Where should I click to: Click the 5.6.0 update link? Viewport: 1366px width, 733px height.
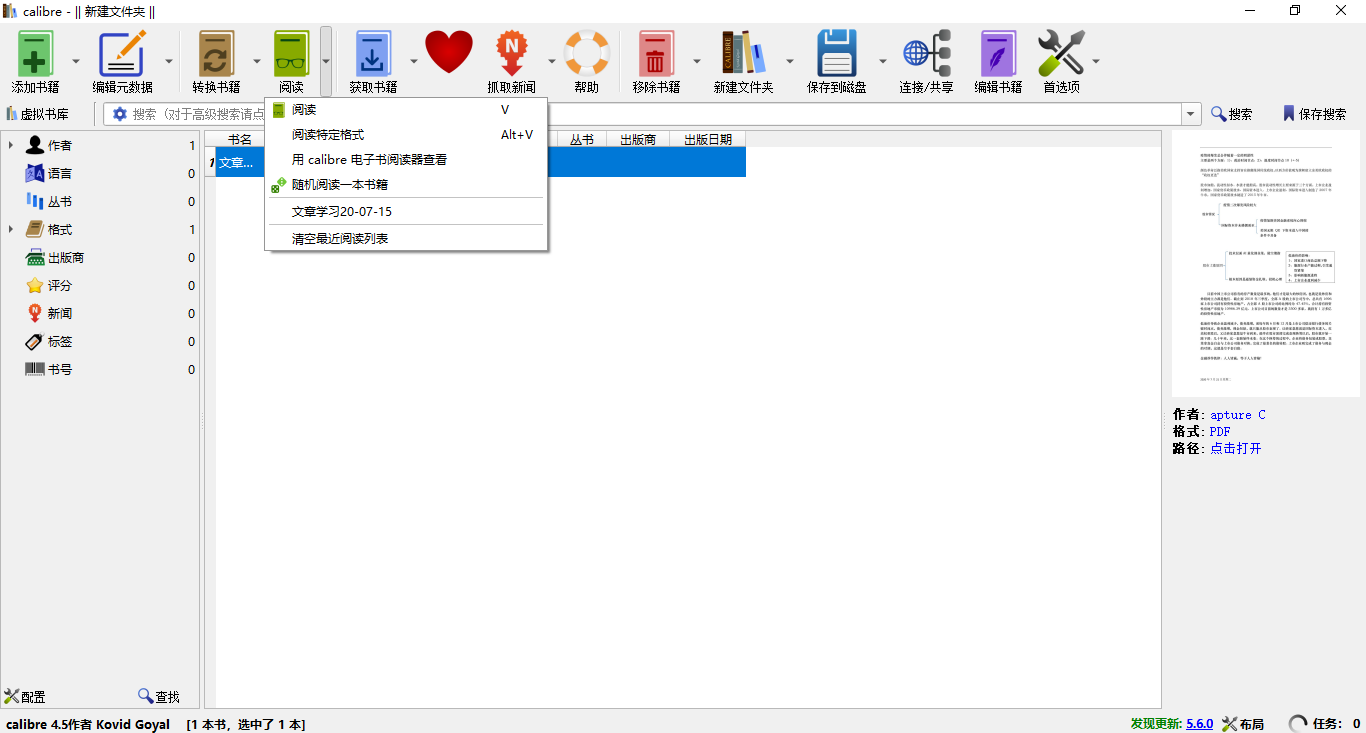[x=1199, y=724]
